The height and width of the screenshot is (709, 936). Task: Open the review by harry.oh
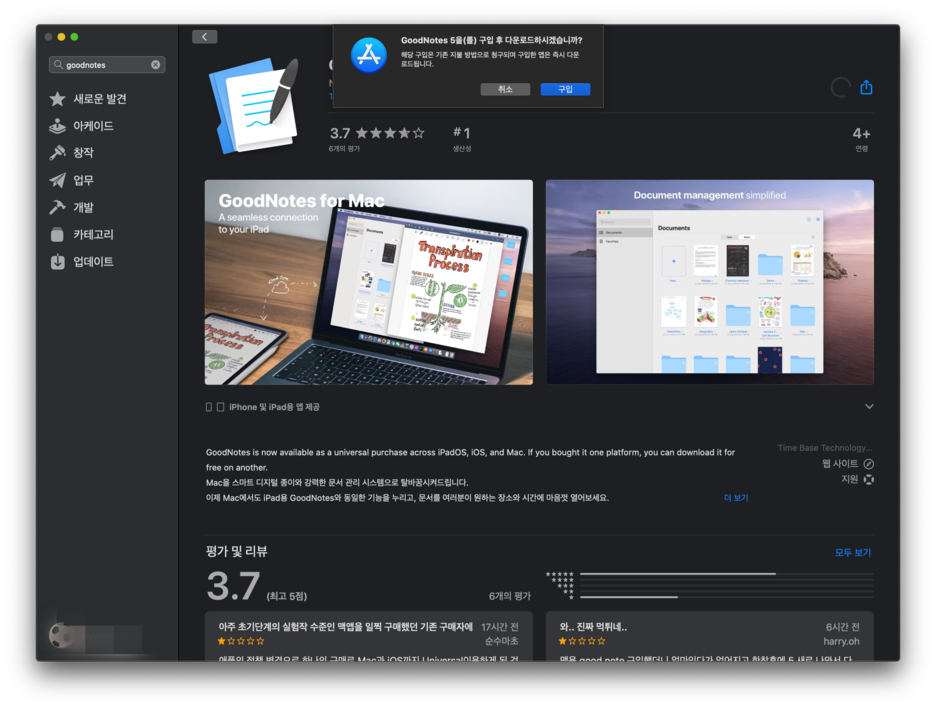[710, 636]
